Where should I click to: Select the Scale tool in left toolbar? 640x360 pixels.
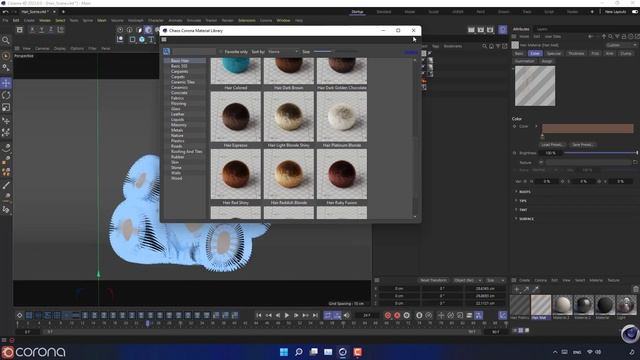6,107
